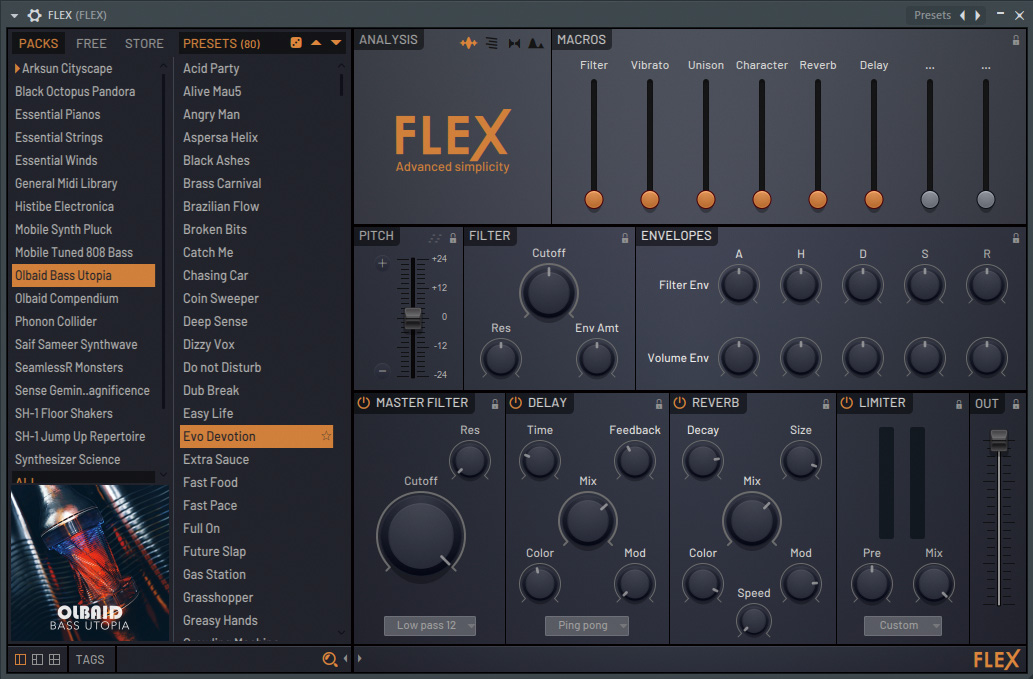1033x679 pixels.
Task: Open the plugin menu arrow beside FLEX title
Action: [x=14, y=16]
